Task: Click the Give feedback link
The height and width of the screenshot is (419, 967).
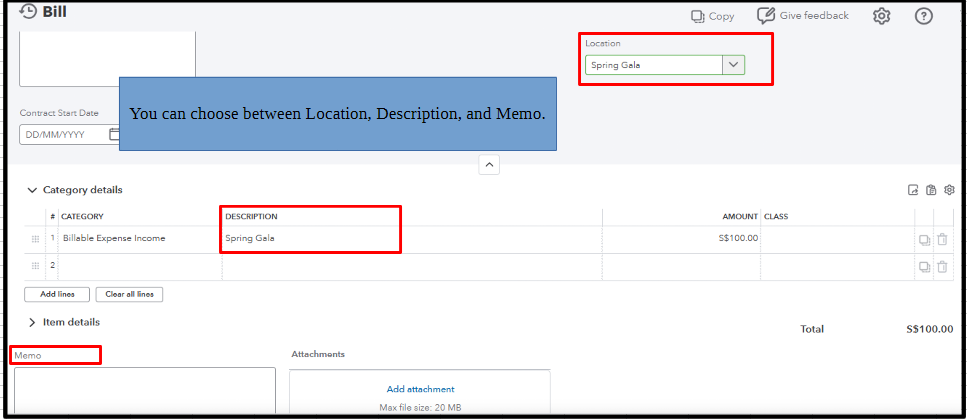Action: (803, 16)
